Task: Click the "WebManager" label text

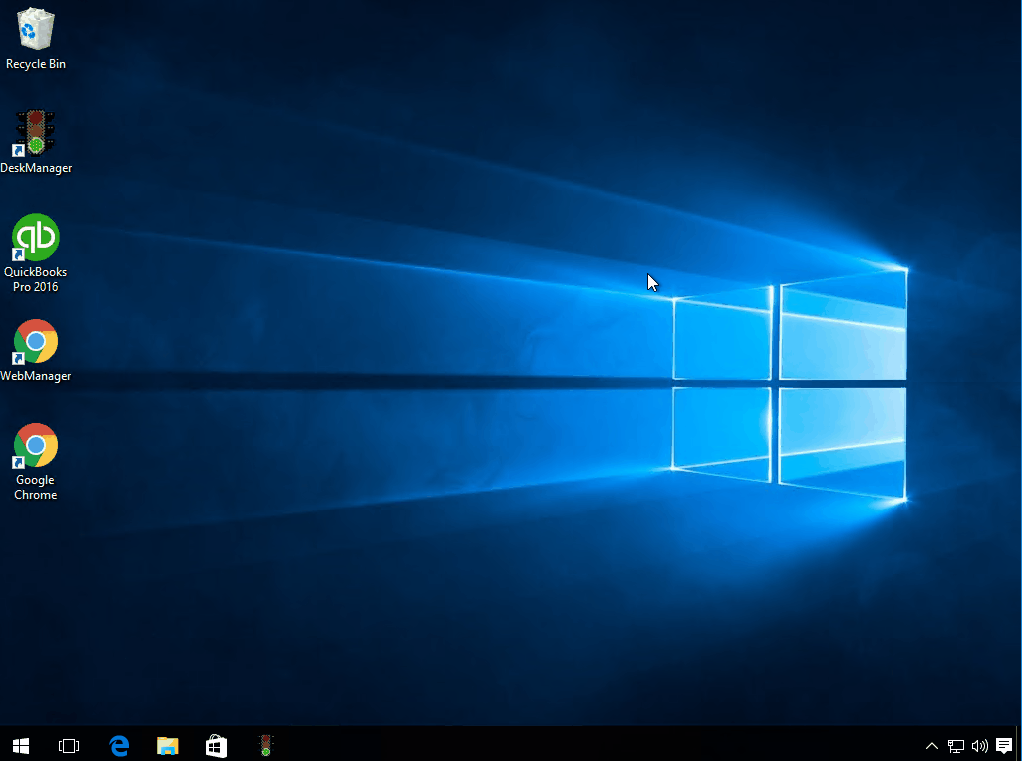Action: pyautogui.click(x=36, y=376)
